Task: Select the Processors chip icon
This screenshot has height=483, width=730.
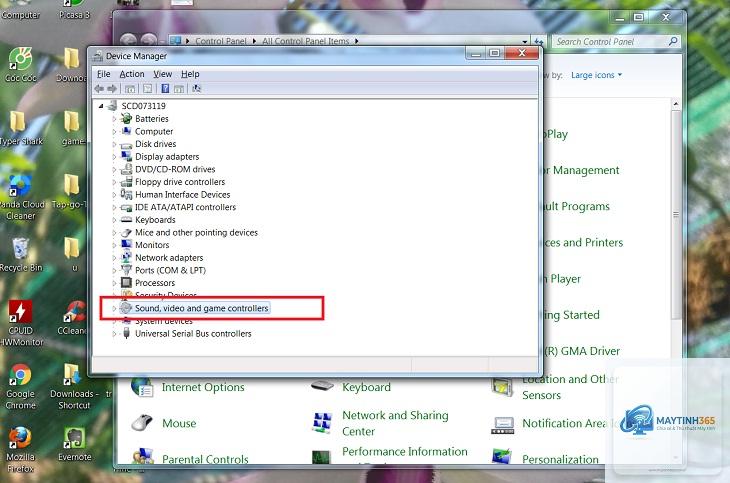Action: [x=126, y=282]
